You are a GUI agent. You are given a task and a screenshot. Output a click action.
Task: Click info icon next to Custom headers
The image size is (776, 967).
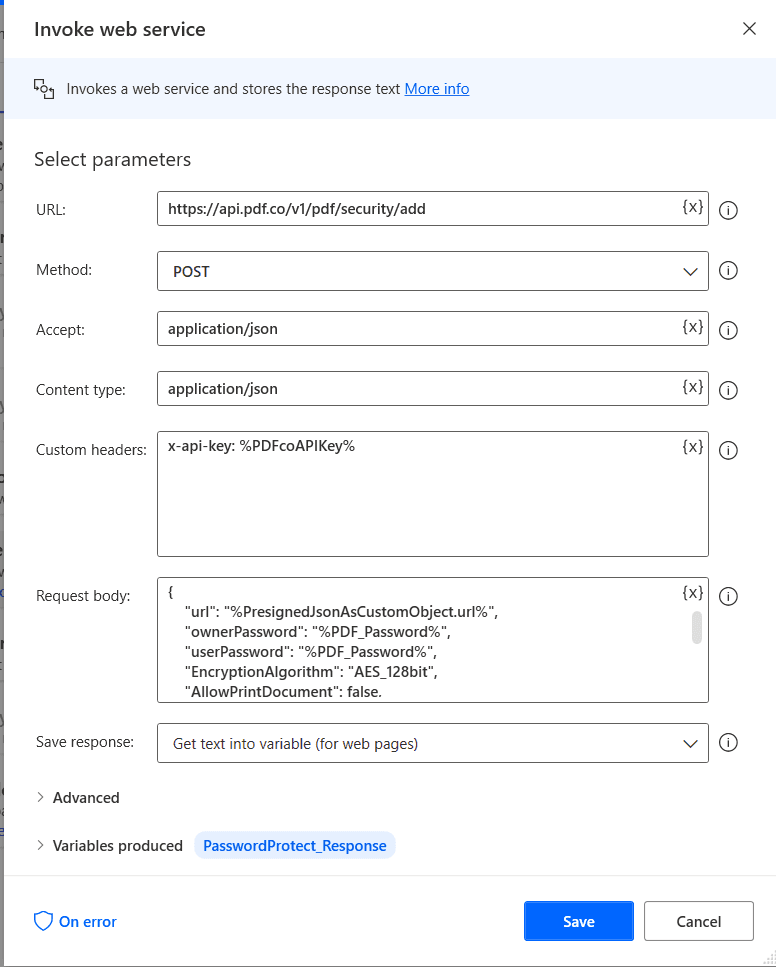pos(729,450)
